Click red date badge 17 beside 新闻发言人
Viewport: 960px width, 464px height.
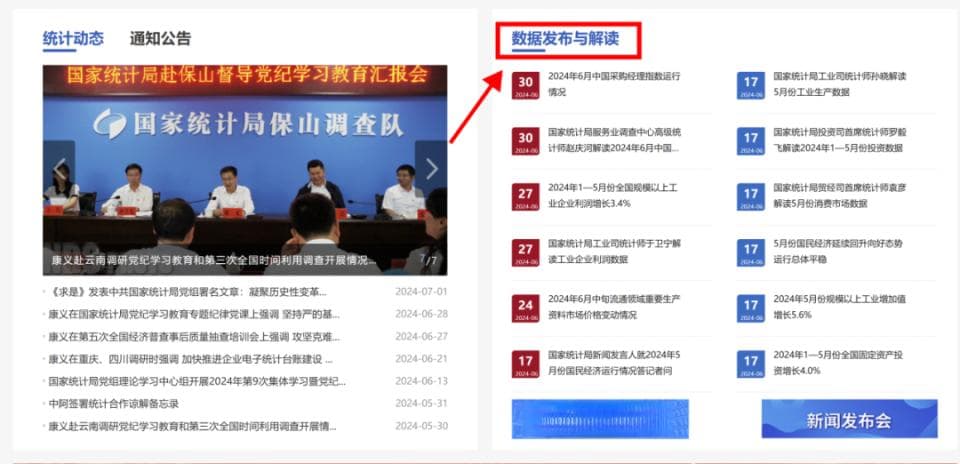point(525,364)
